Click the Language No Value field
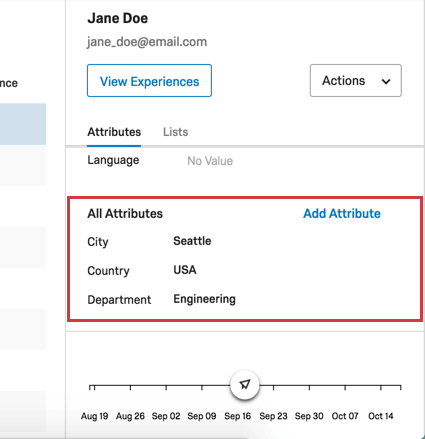 210,161
